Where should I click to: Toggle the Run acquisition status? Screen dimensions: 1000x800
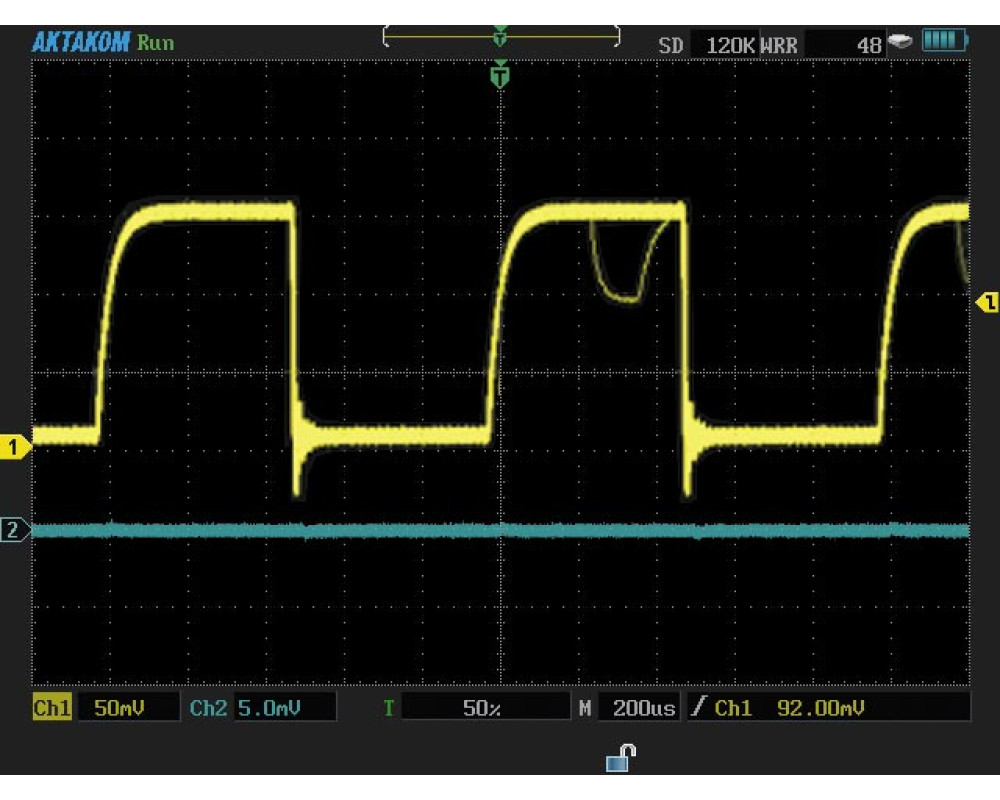155,43
